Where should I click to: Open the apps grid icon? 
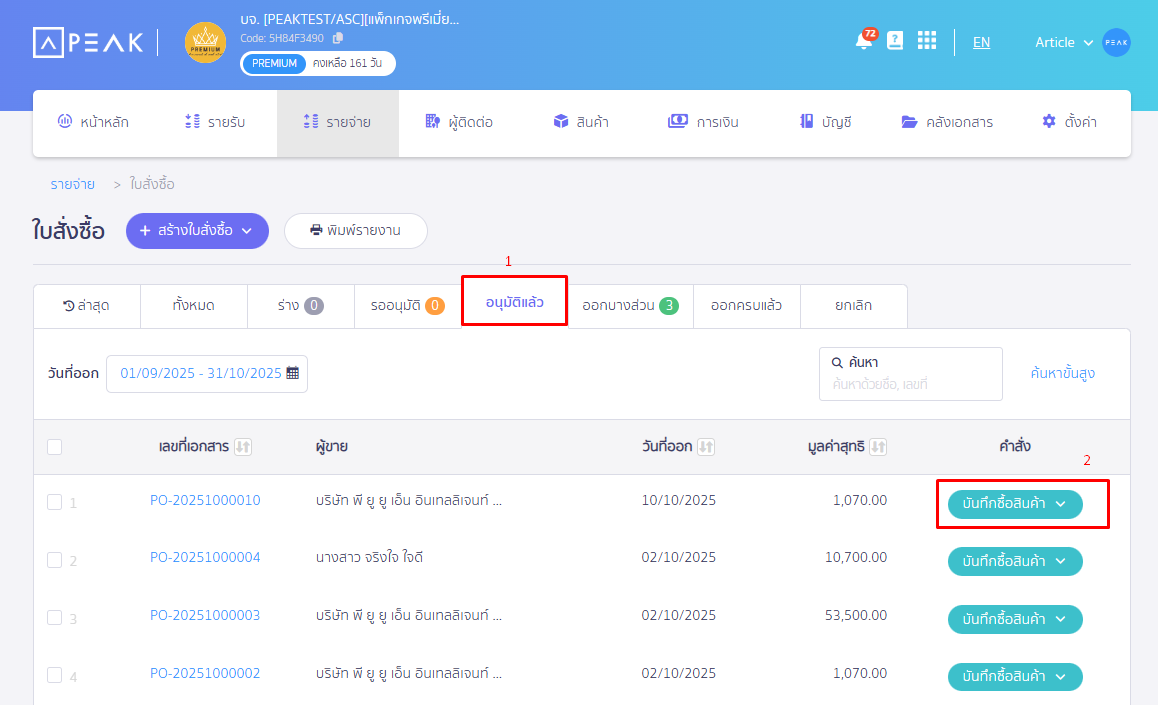(x=927, y=41)
